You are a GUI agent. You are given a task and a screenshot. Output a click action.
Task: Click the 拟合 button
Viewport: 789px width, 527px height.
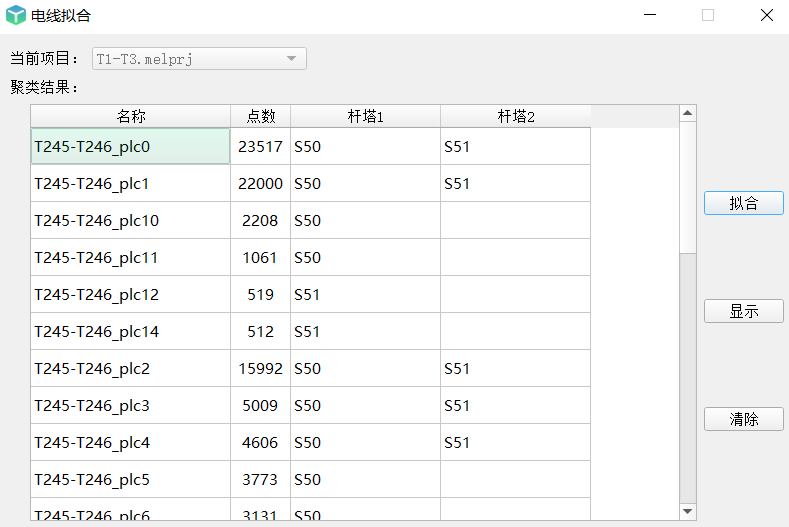[x=744, y=203]
